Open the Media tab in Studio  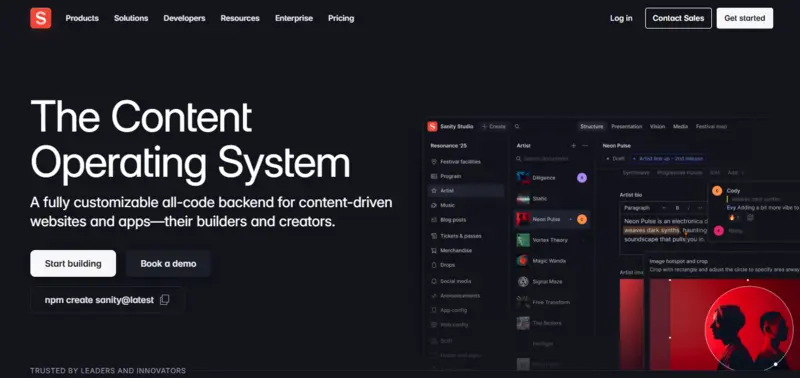(x=680, y=127)
